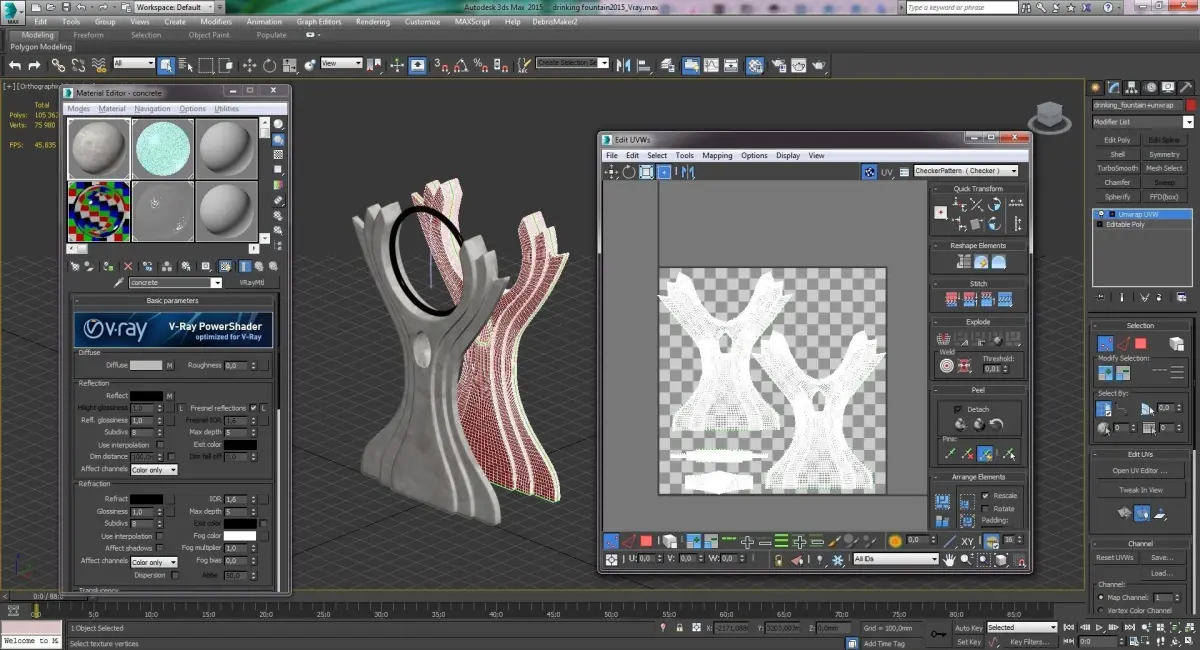Open the Modifier List dropdown
Image resolution: width=1200 pixels, height=650 pixels.
tap(1142, 122)
